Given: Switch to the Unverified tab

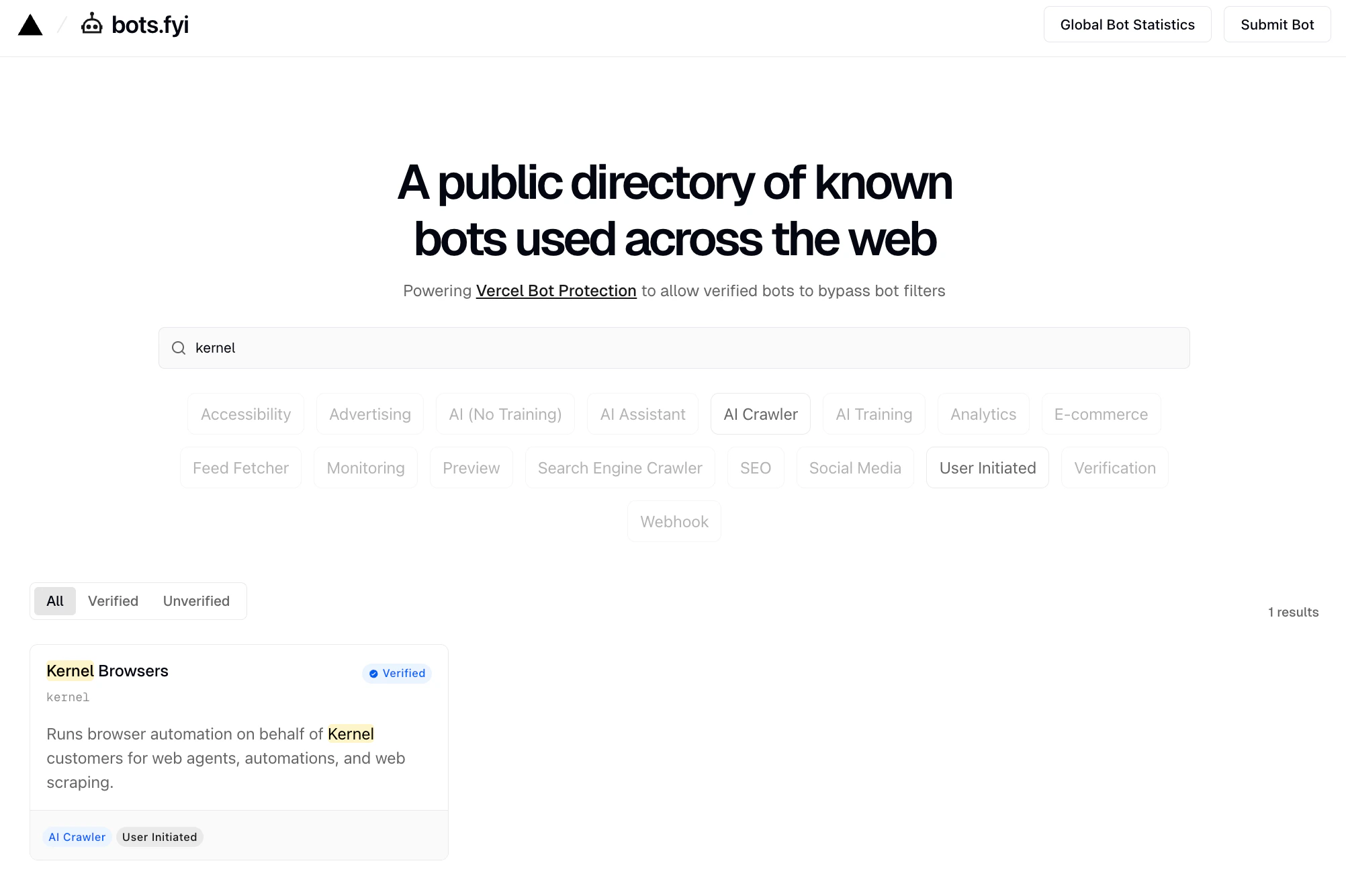Looking at the screenshot, I should (195, 600).
